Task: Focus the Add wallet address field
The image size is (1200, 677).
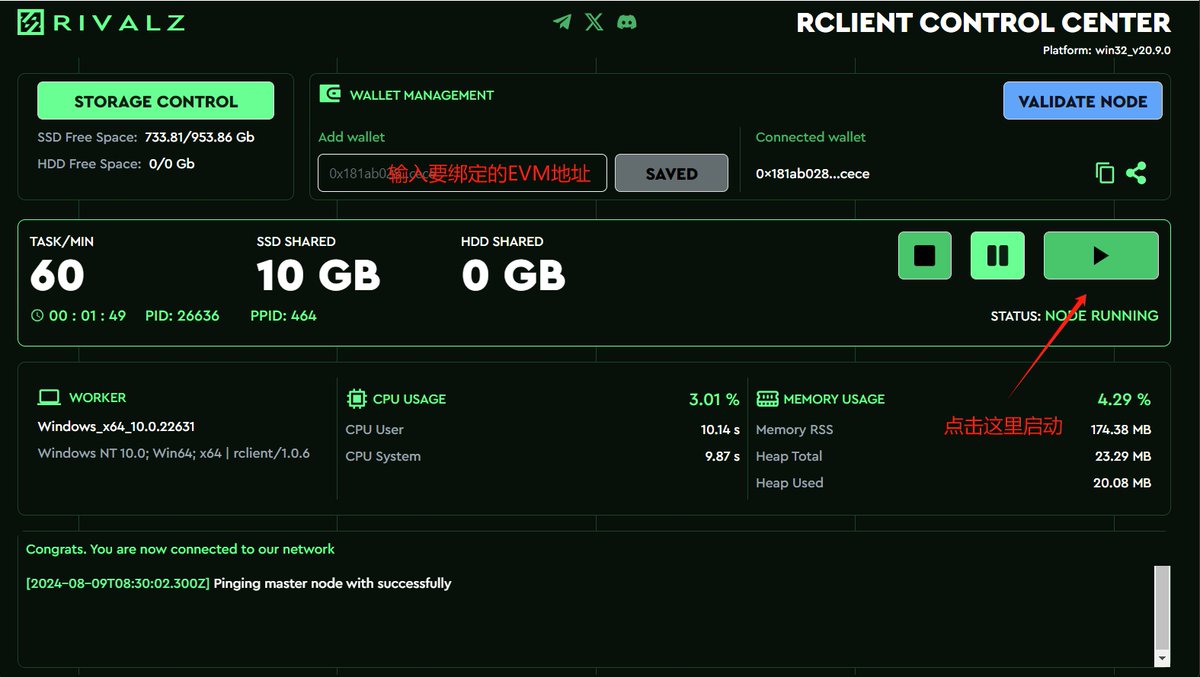Action: [x=463, y=173]
